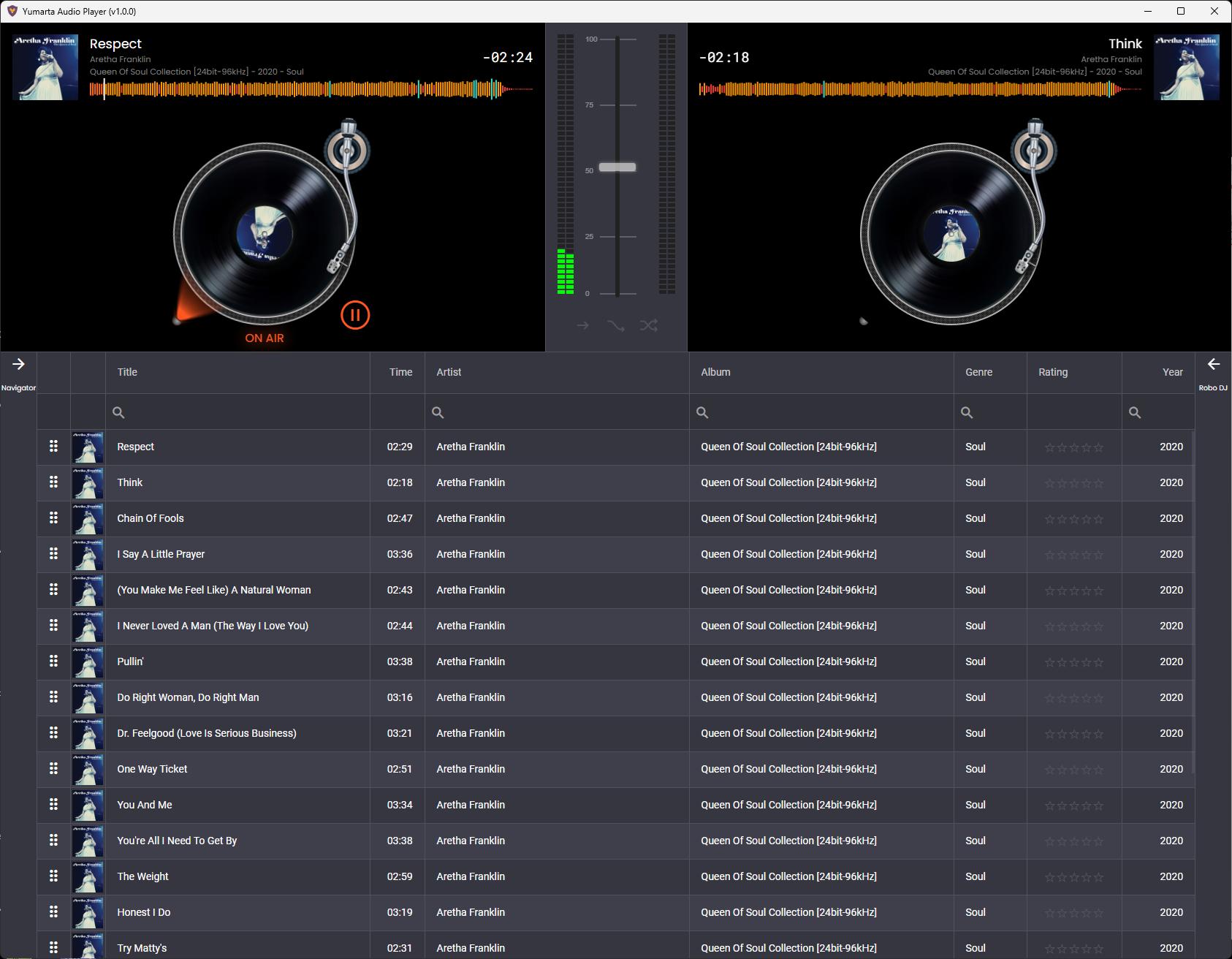The image size is (1232, 959).
Task: Enable shuffle mode icon
Action: pyautogui.click(x=649, y=325)
